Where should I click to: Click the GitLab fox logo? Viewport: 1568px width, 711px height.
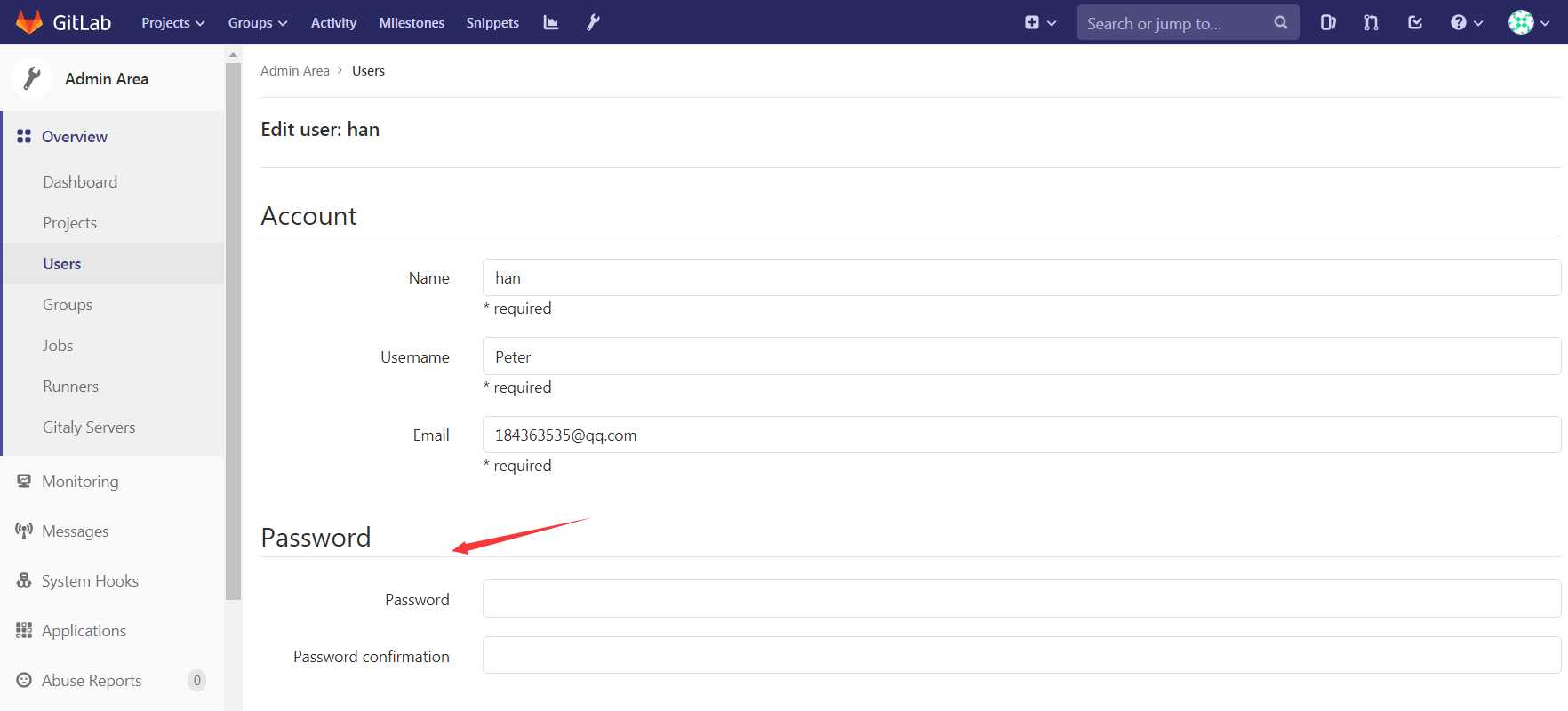pos(29,22)
